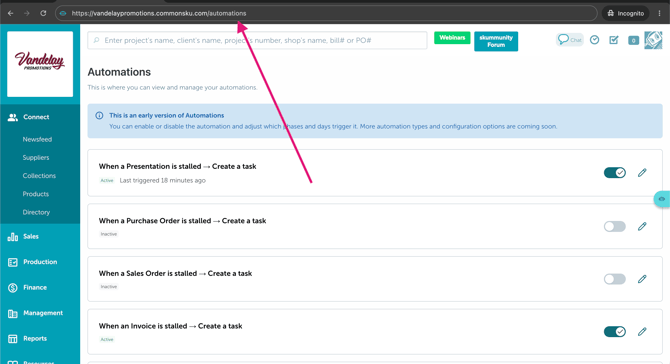Go to Suppliers

click(36, 158)
